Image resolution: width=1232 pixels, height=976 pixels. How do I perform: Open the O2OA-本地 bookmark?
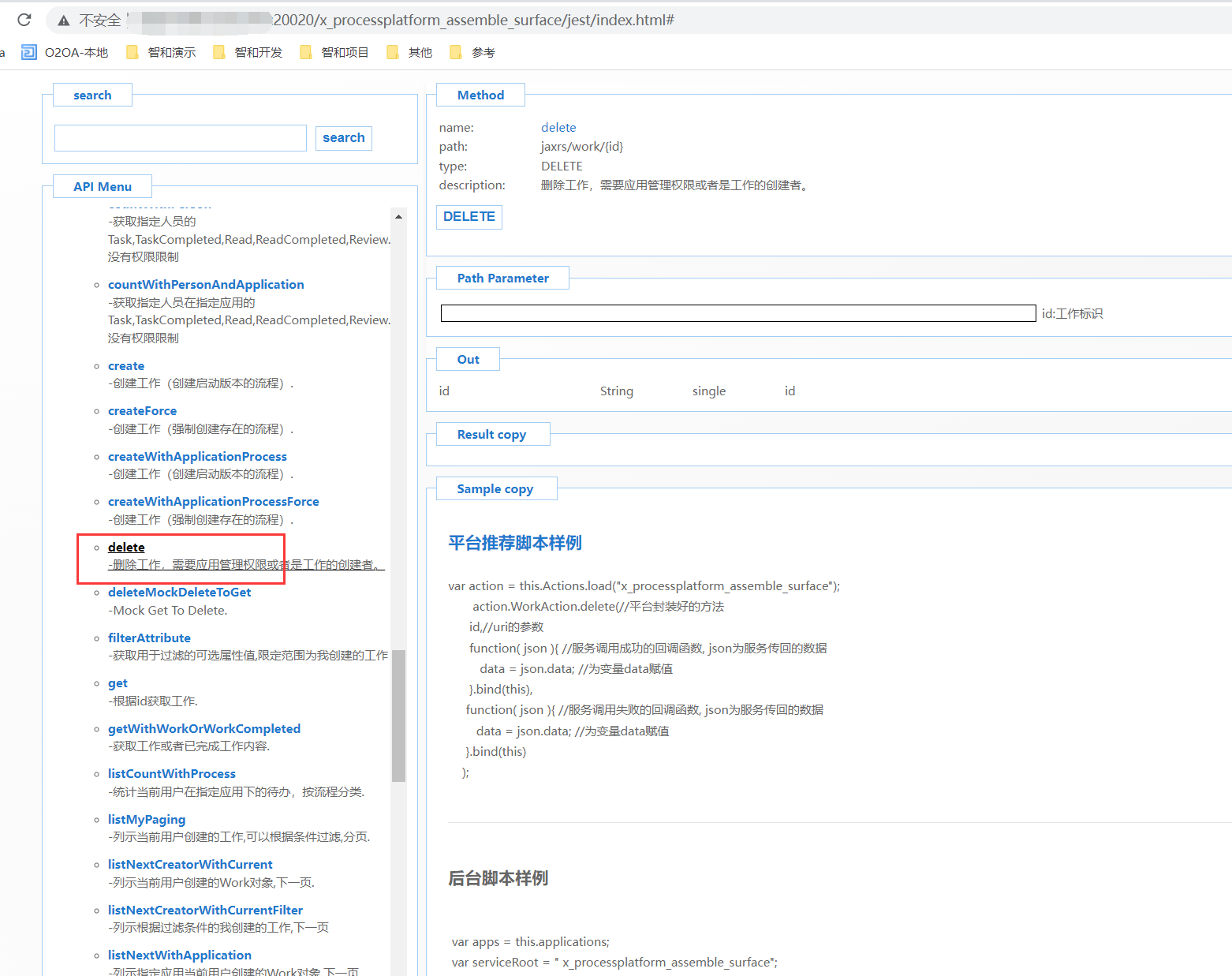click(x=65, y=52)
